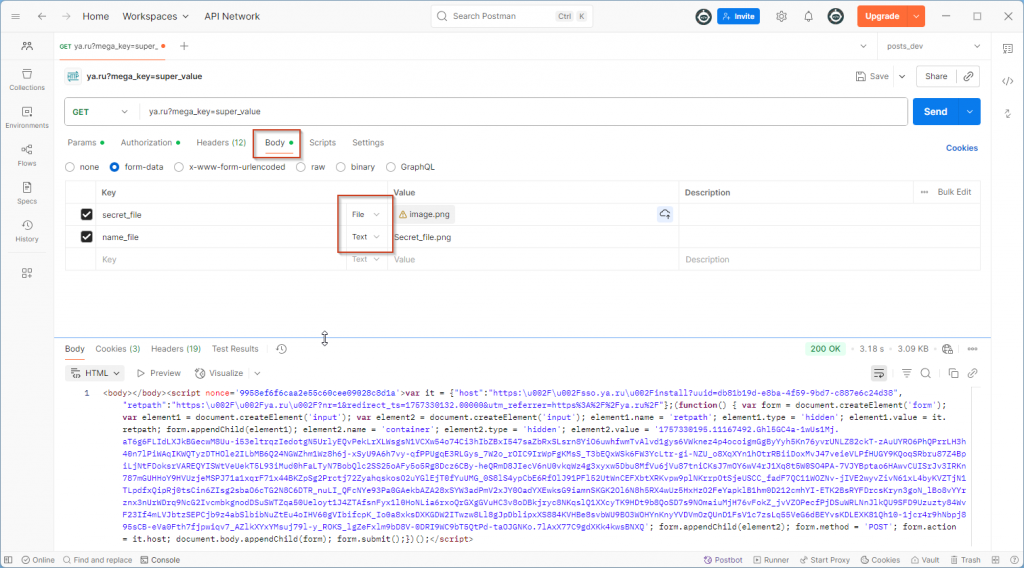The width and height of the screenshot is (1024, 568).
Task: Open the HTML response format dropdown
Action: click(x=95, y=373)
